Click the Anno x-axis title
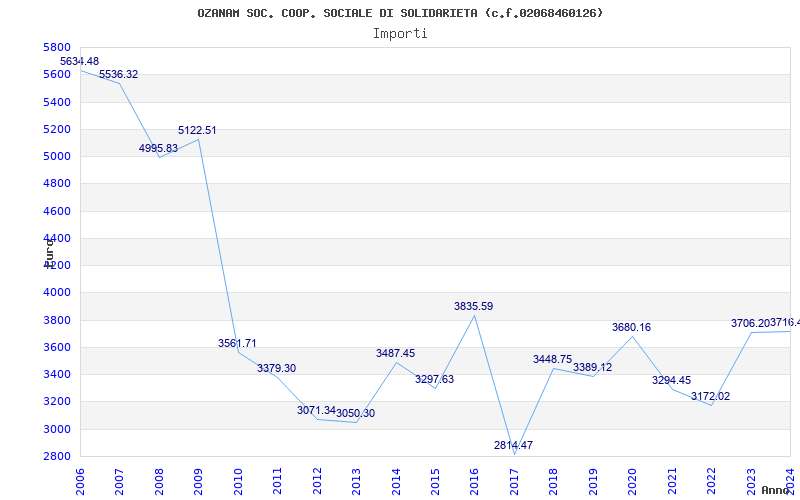The height and width of the screenshot is (500, 800). click(776, 490)
